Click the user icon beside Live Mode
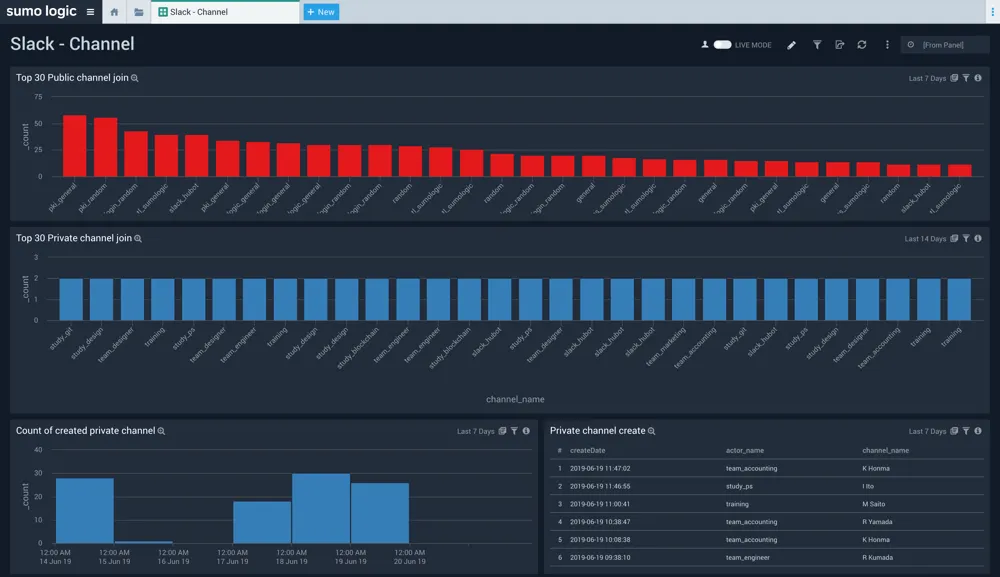This screenshot has height=577, width=1000. 705,45
